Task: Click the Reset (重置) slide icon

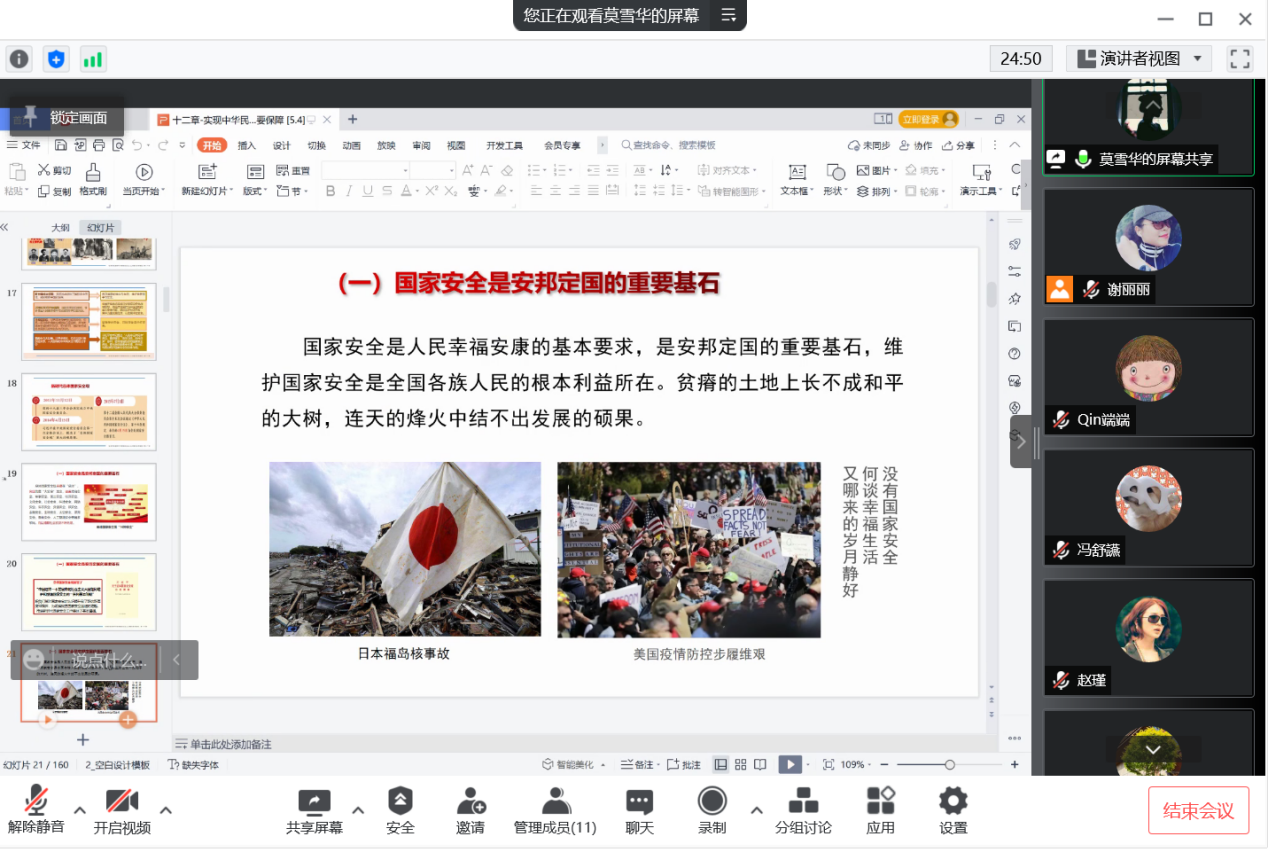Action: pyautogui.click(x=293, y=171)
